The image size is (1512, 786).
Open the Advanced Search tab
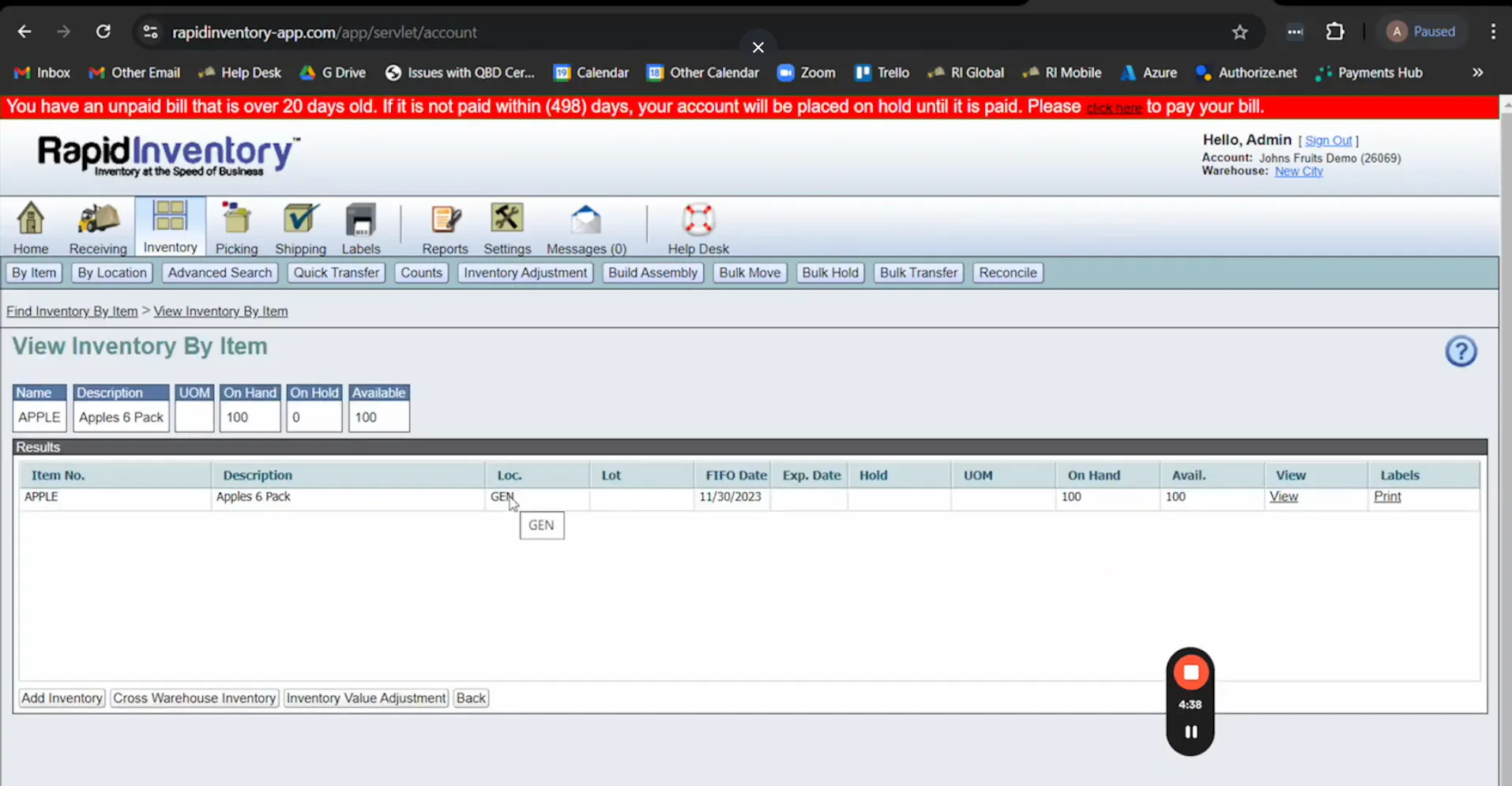point(220,273)
